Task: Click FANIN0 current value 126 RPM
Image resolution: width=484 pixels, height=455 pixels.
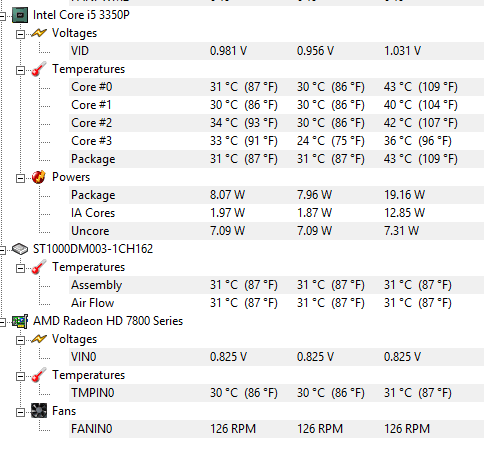Action: 233,429
